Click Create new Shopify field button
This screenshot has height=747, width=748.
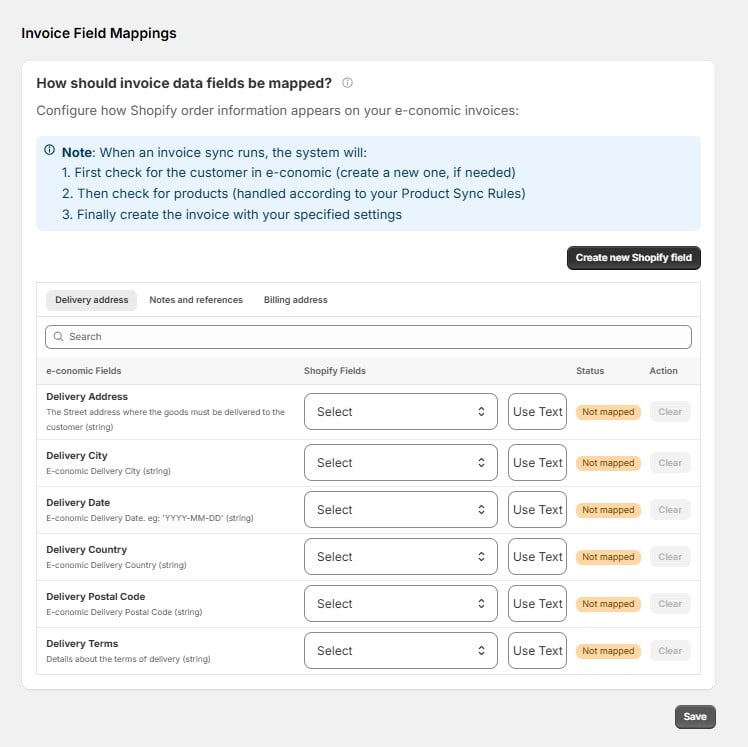click(x=634, y=258)
